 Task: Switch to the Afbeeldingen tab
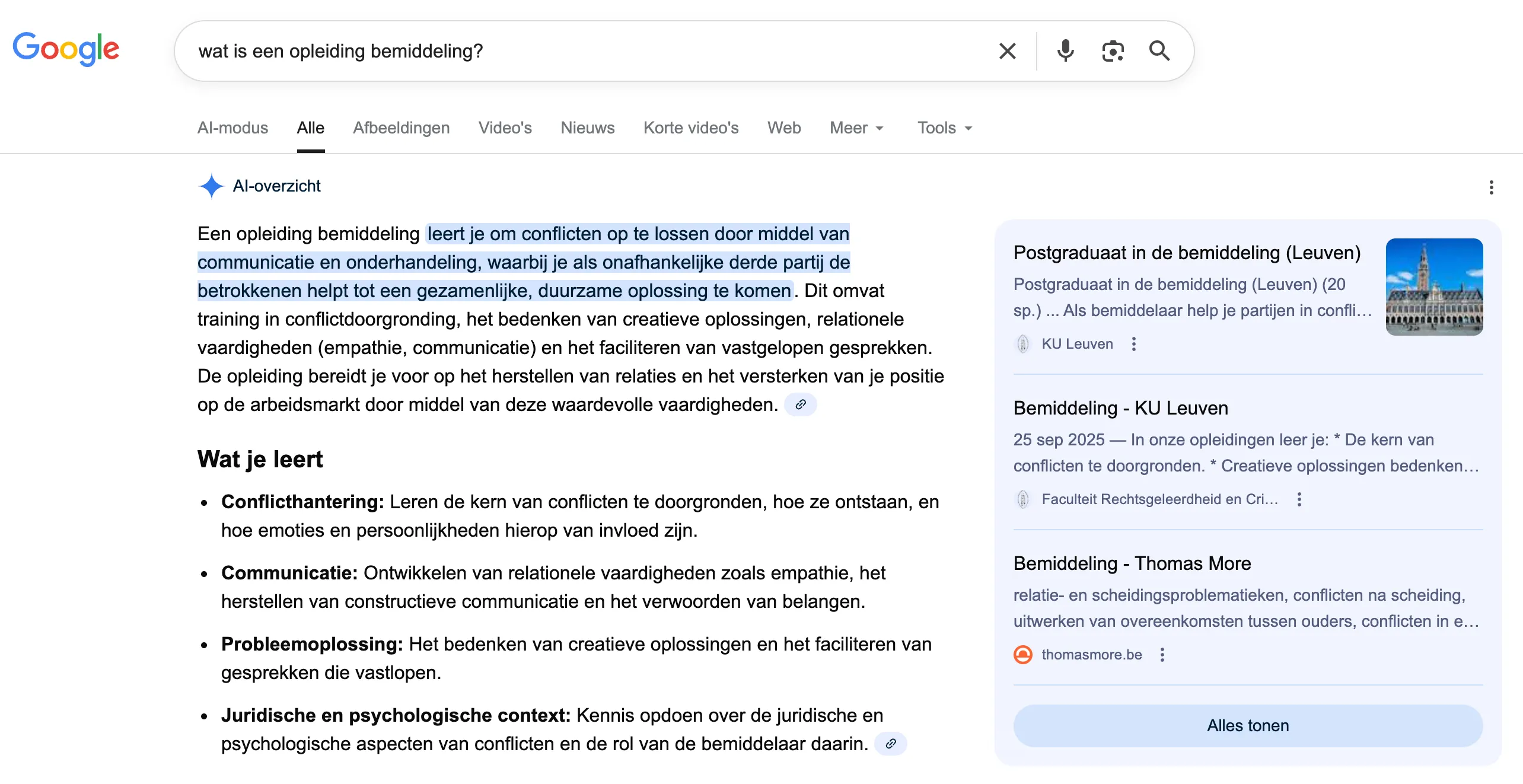point(401,128)
